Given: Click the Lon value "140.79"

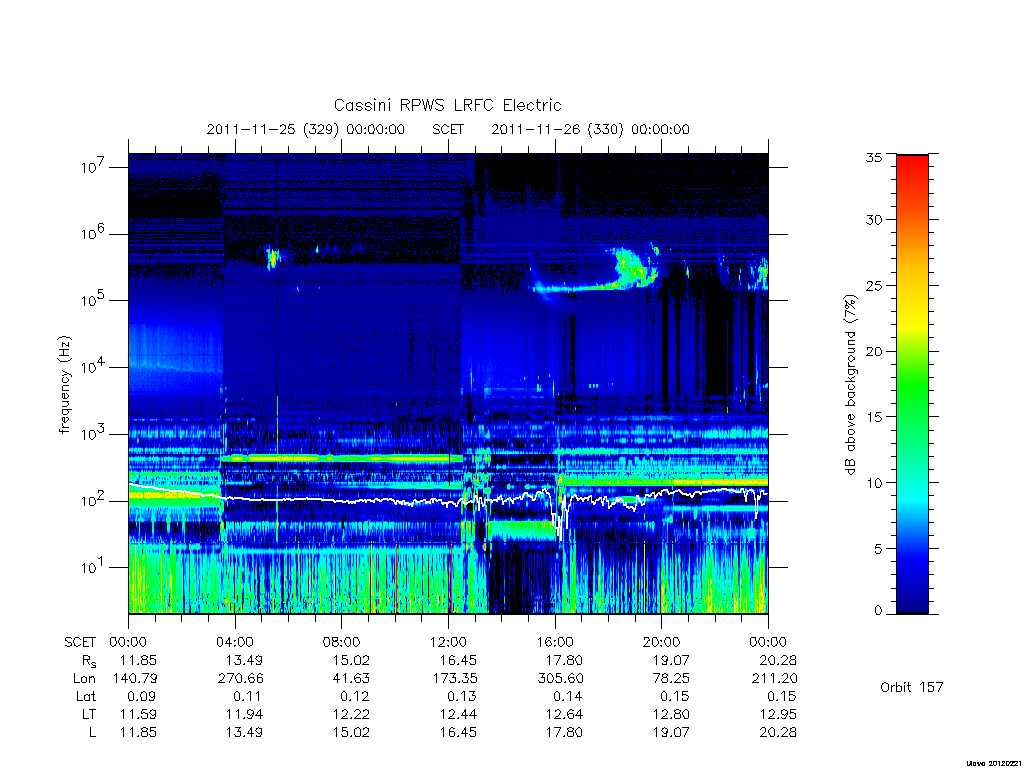Looking at the screenshot, I should (x=135, y=679).
